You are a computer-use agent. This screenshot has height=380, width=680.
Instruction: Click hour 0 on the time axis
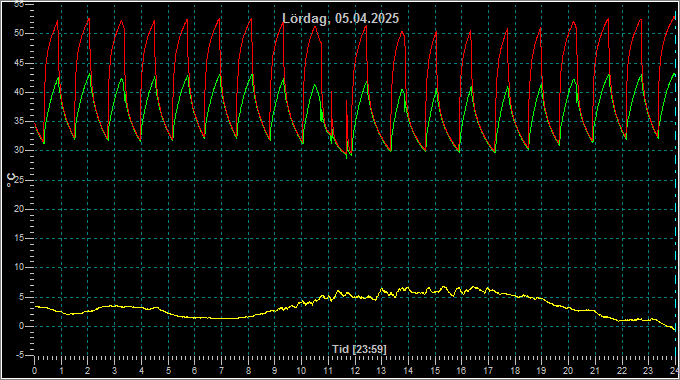35,371
